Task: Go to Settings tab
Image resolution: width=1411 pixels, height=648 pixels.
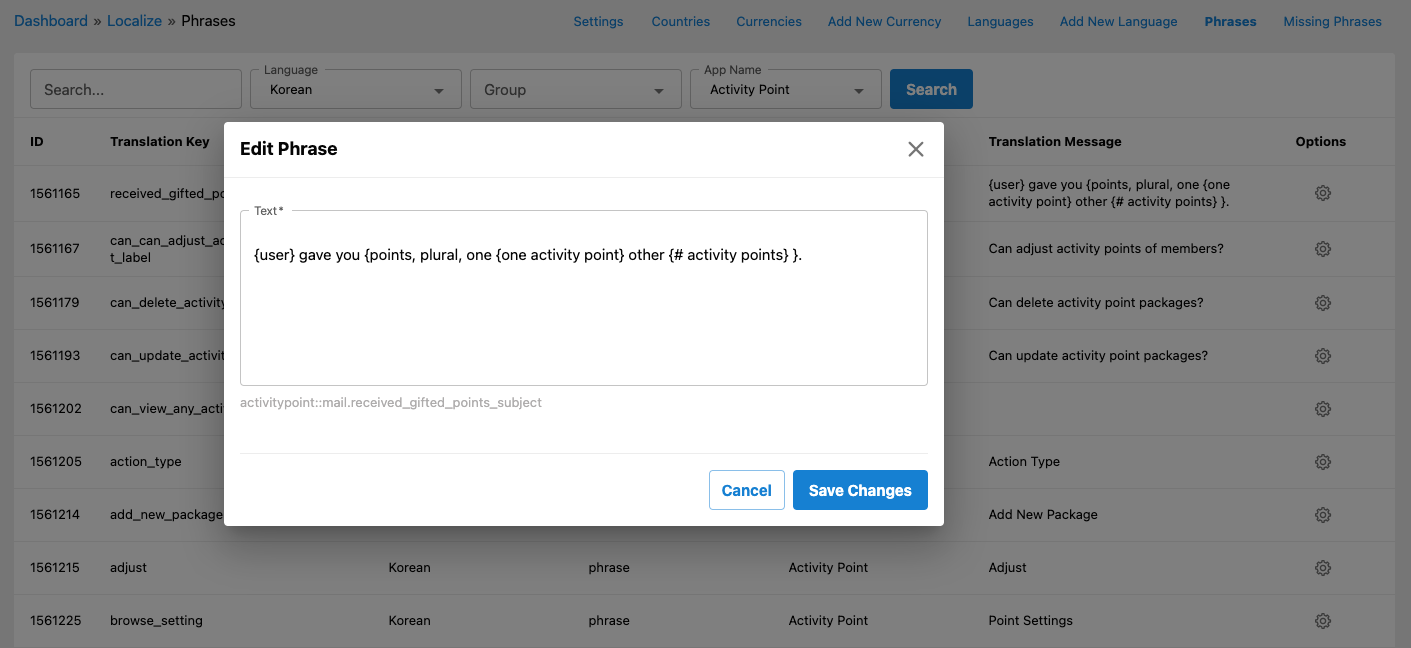Action: (598, 21)
